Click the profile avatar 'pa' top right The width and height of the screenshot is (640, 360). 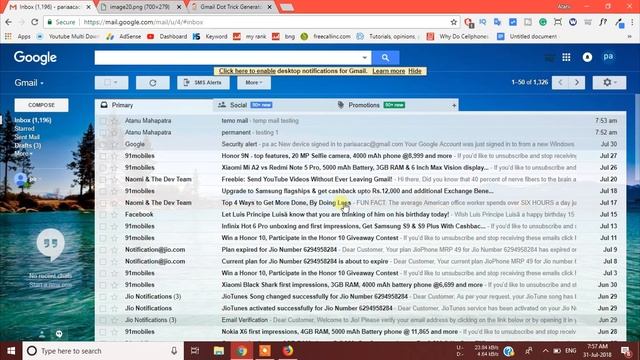tap(608, 57)
